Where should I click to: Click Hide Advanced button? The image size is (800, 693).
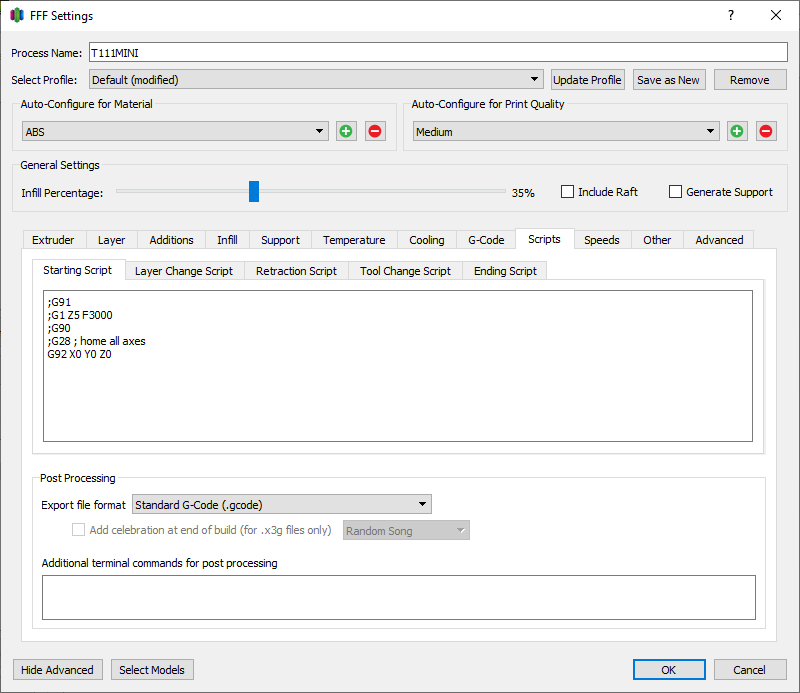coord(57,670)
